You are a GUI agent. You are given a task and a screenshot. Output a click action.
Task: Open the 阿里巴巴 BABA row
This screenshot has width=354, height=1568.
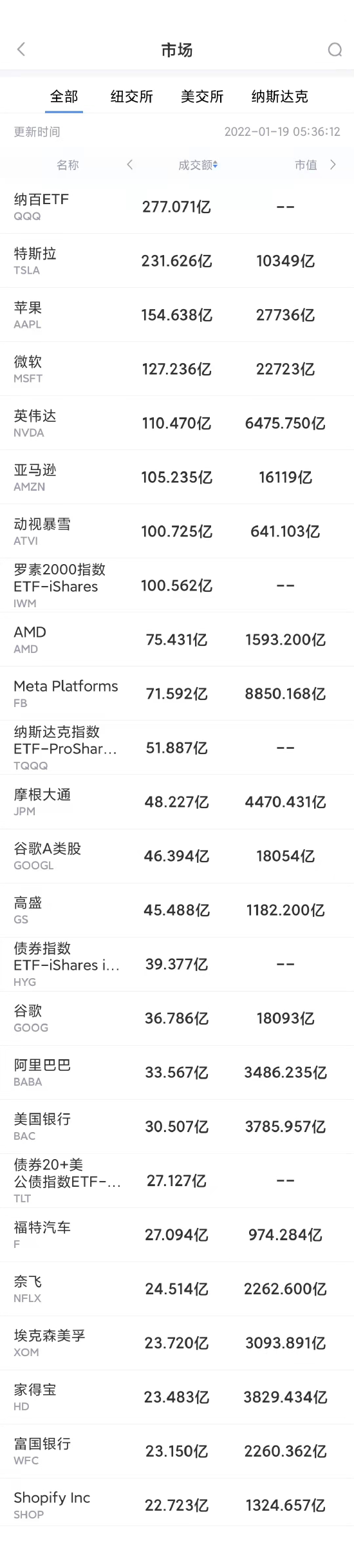click(x=177, y=1072)
